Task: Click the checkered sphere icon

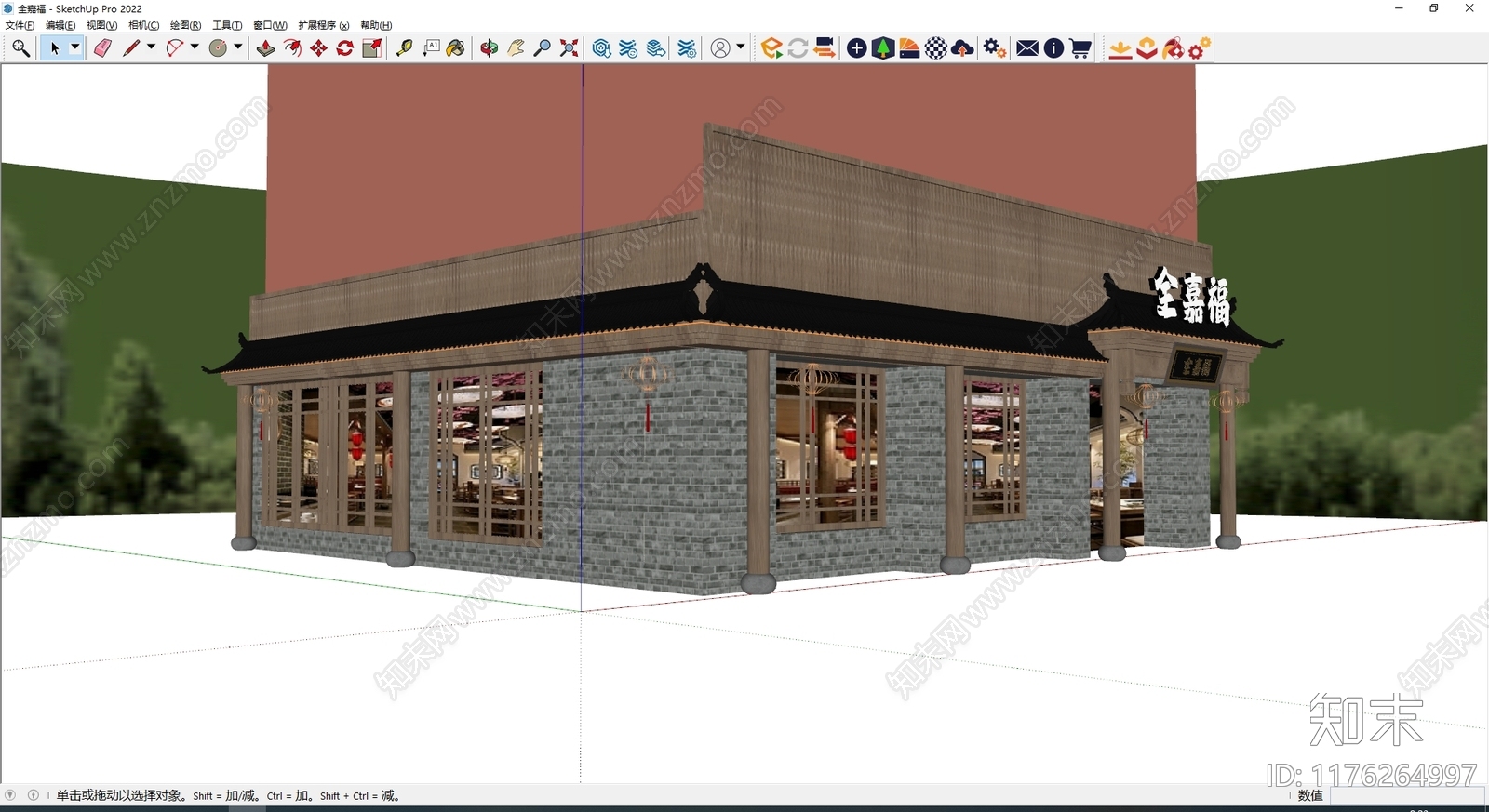Action: 936,48
